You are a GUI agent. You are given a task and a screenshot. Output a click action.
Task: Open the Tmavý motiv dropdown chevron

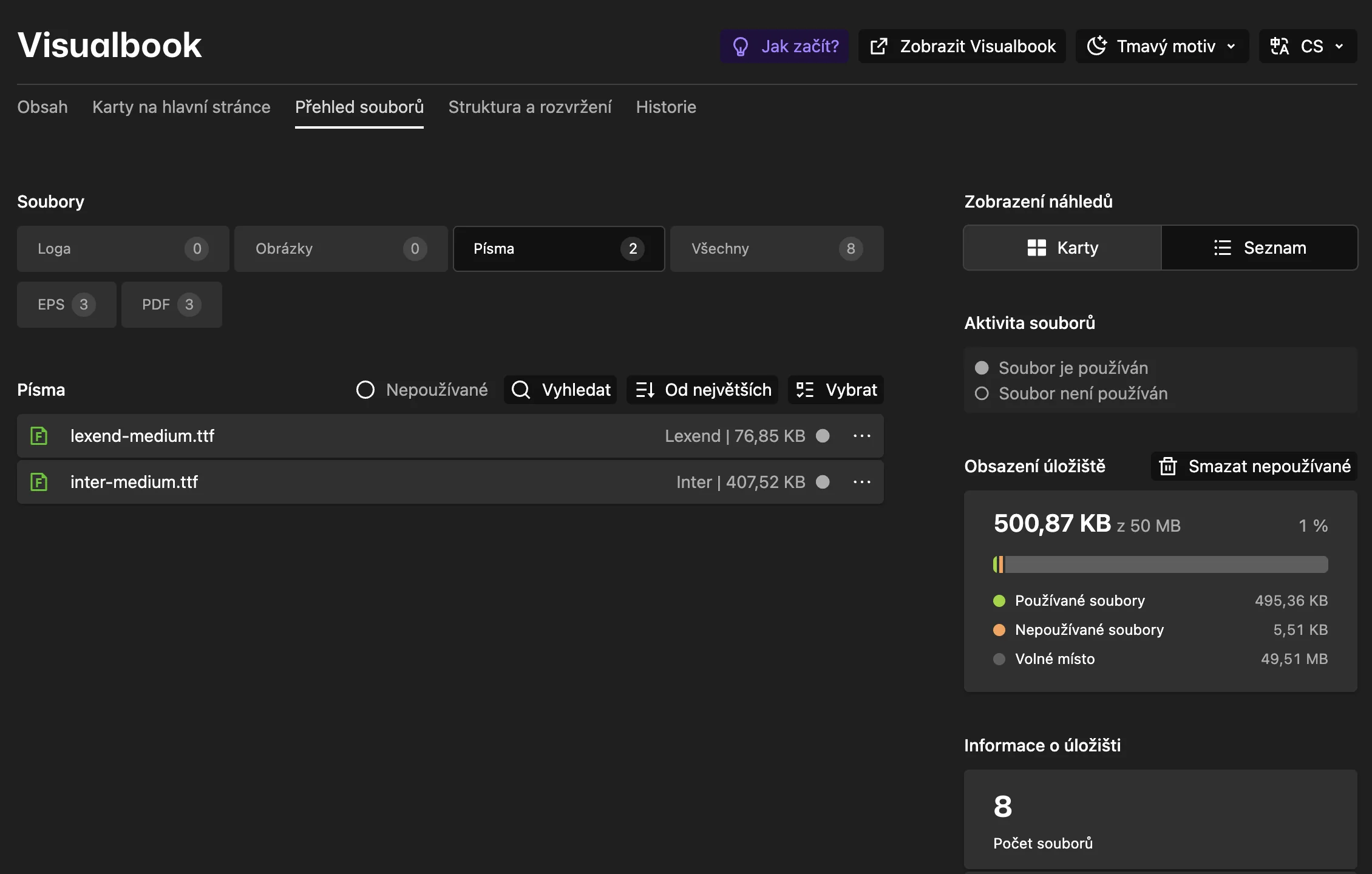[1231, 46]
